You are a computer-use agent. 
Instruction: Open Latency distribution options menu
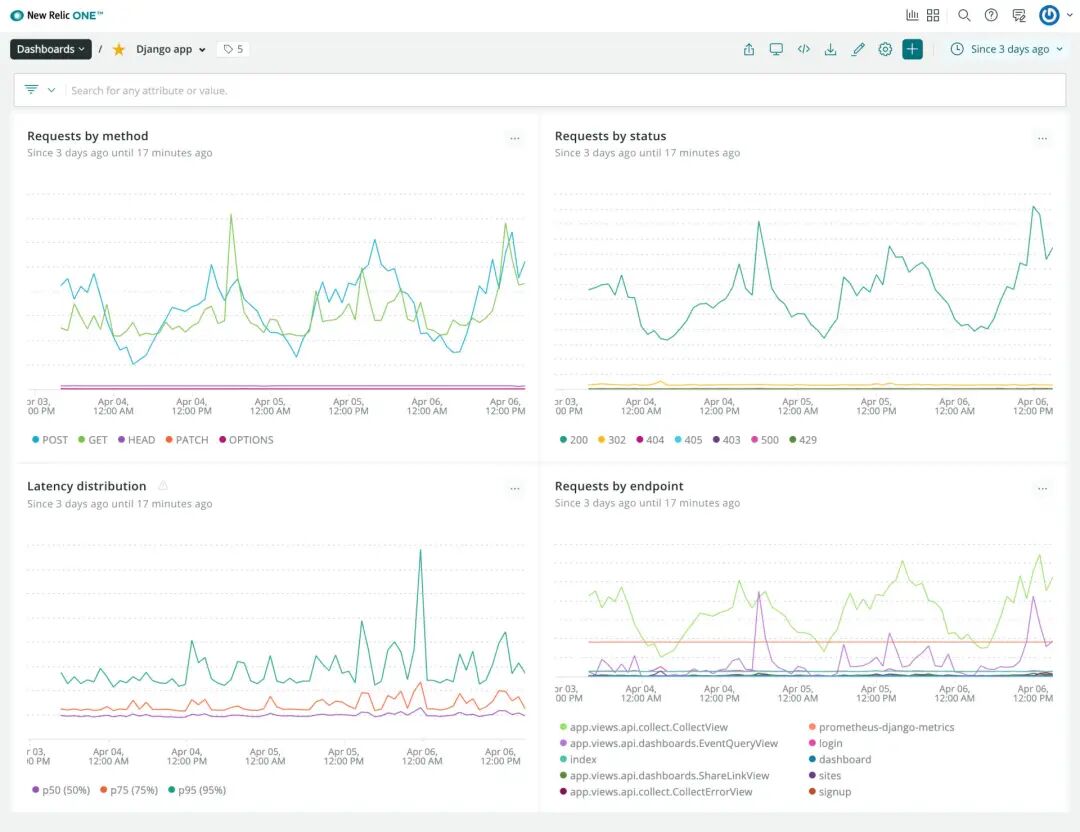coord(515,488)
